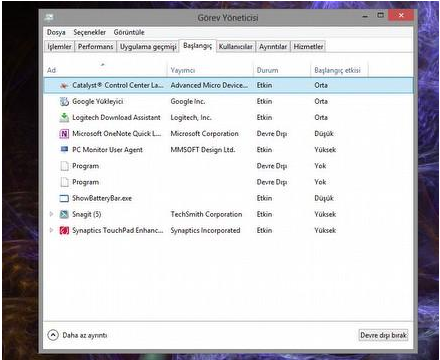Click the Düşük impact of ShowBatteryBar.exe

point(324,198)
